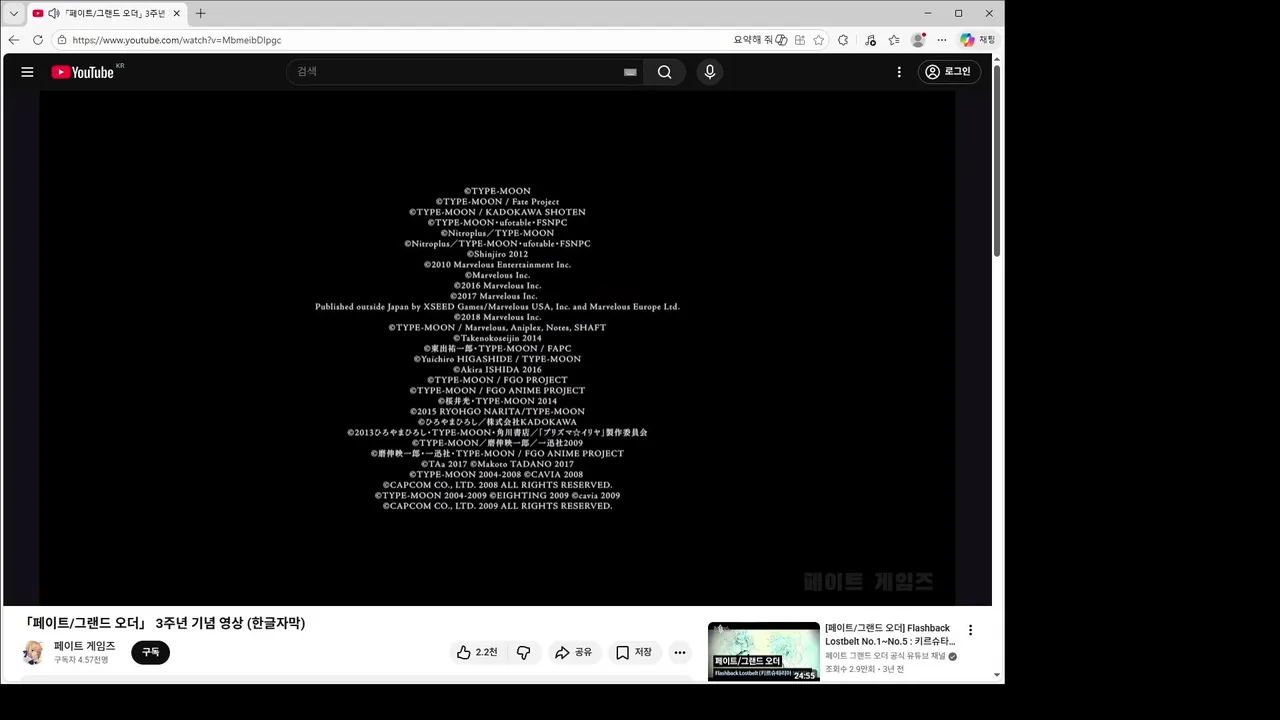Open a new browser tab
1280x720 pixels.
pos(201,13)
